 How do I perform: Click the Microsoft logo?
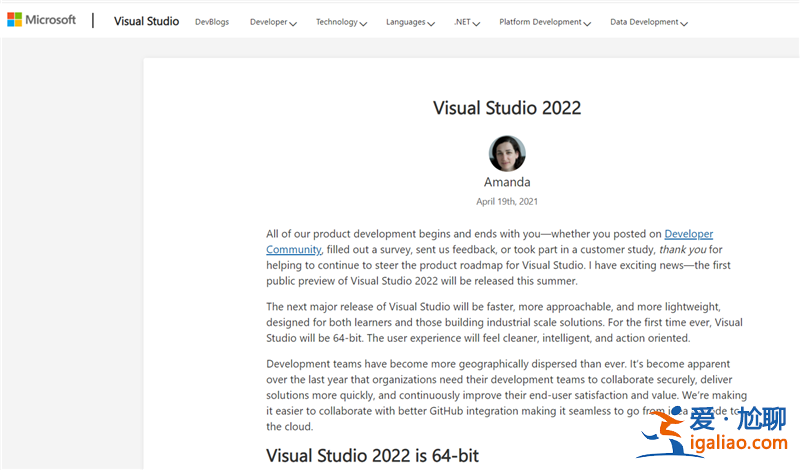click(x=41, y=20)
